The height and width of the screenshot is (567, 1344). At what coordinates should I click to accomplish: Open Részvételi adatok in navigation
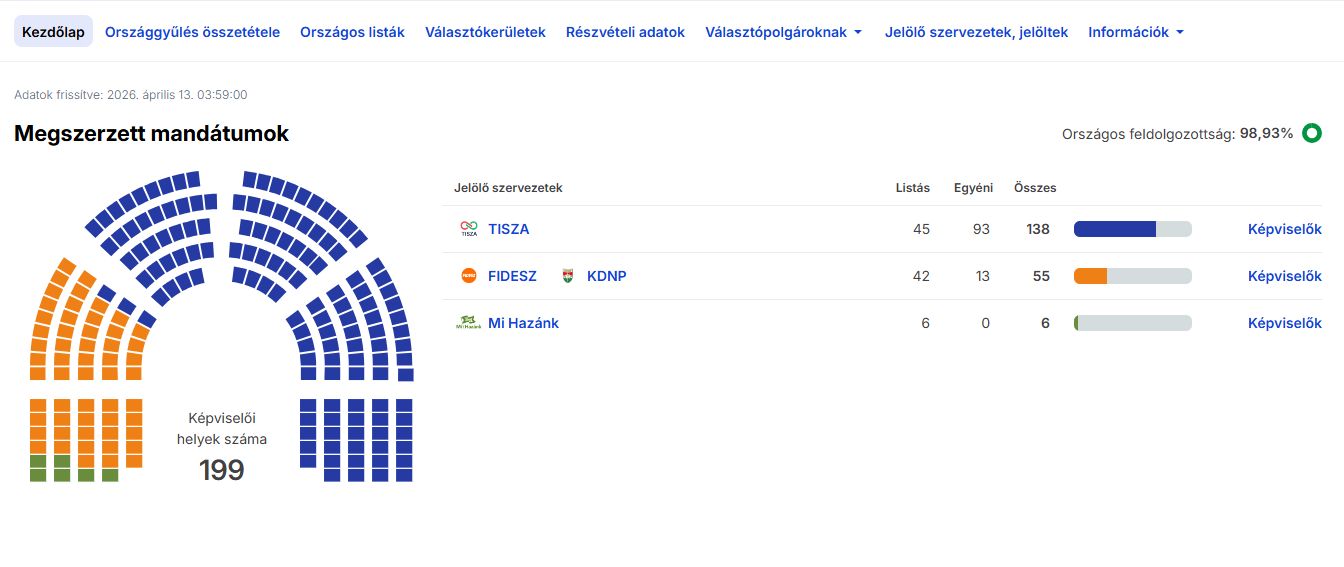pyautogui.click(x=625, y=32)
